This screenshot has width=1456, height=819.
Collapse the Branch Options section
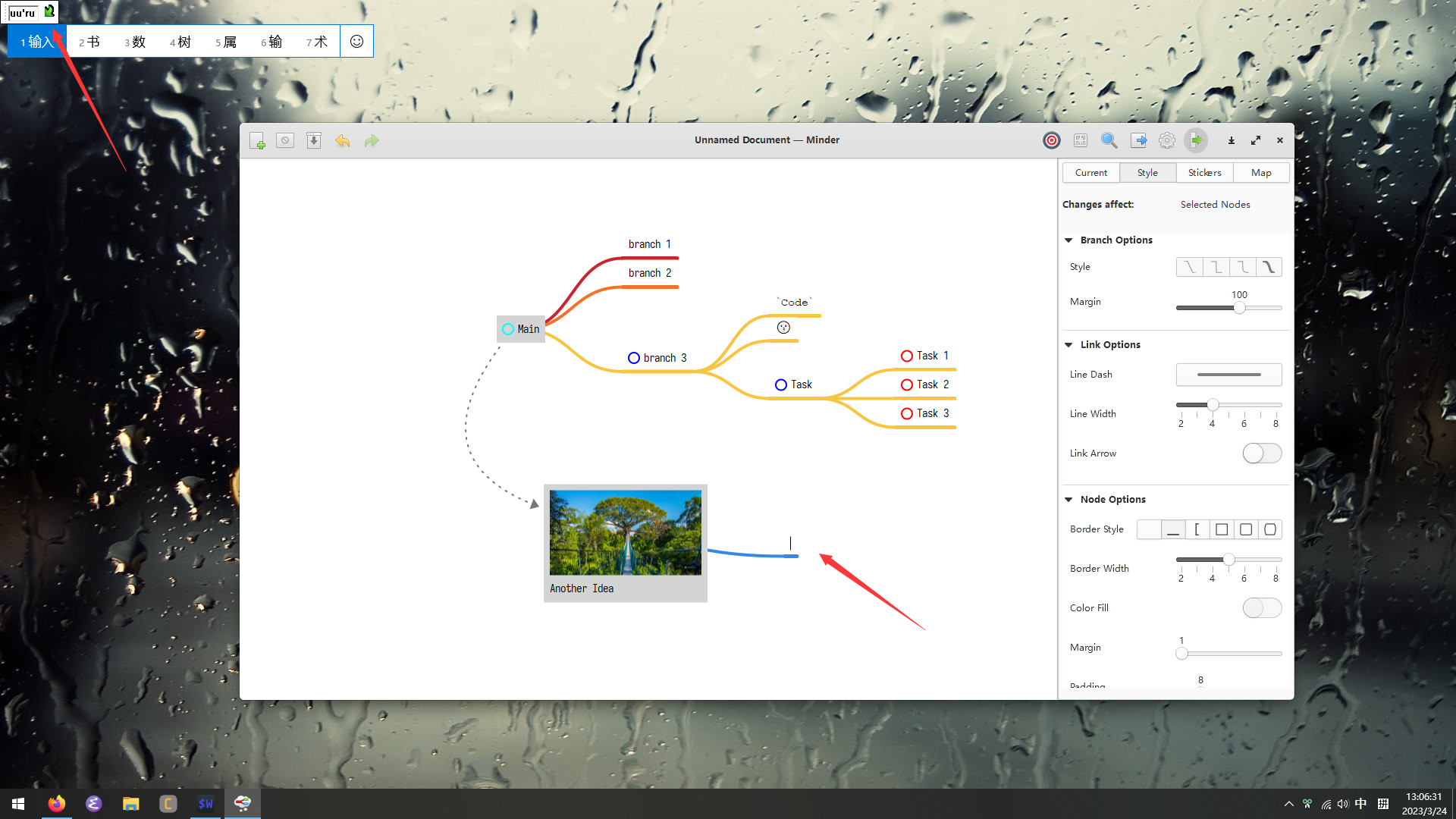click(x=1068, y=240)
